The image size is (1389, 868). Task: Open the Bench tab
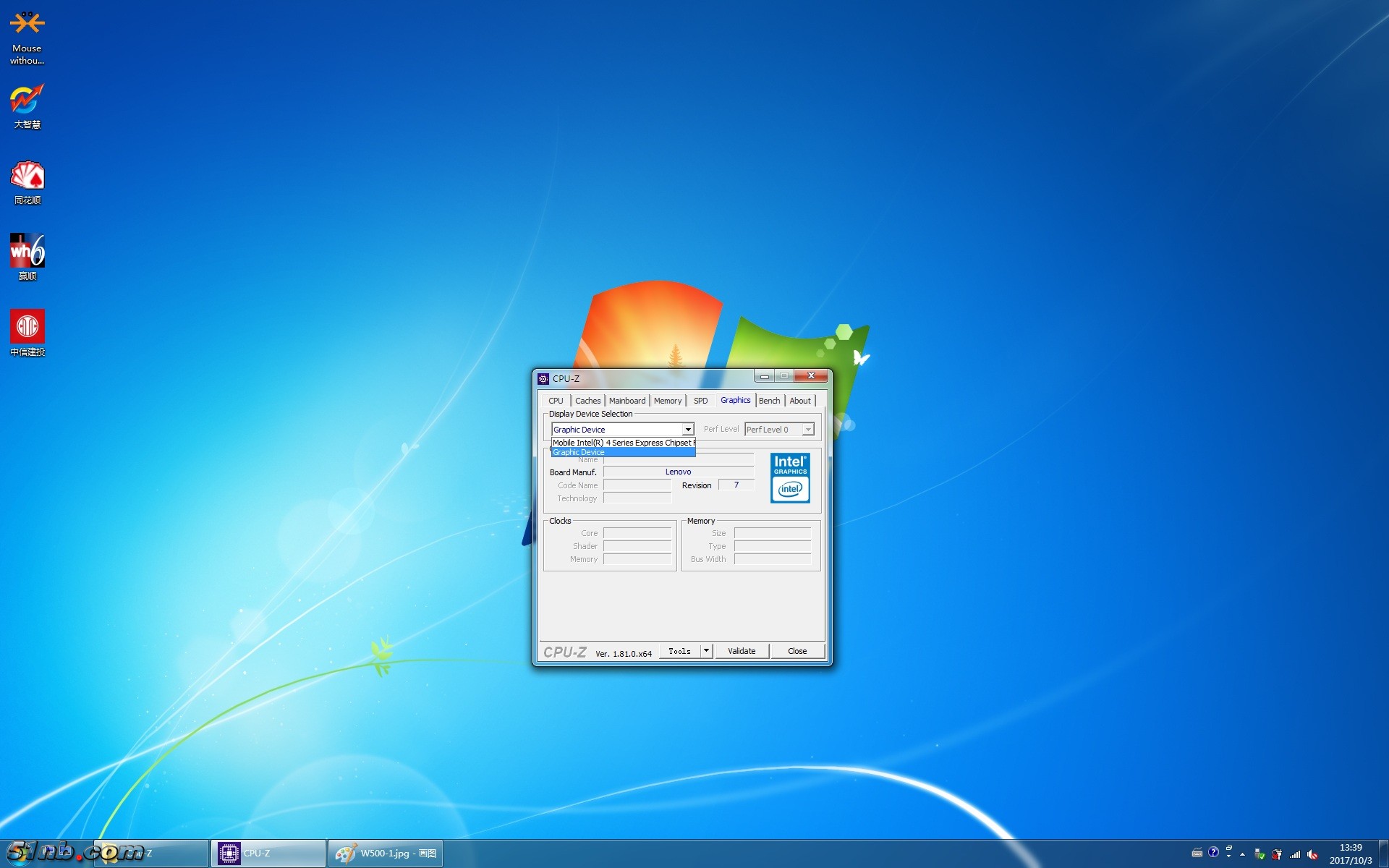(769, 401)
